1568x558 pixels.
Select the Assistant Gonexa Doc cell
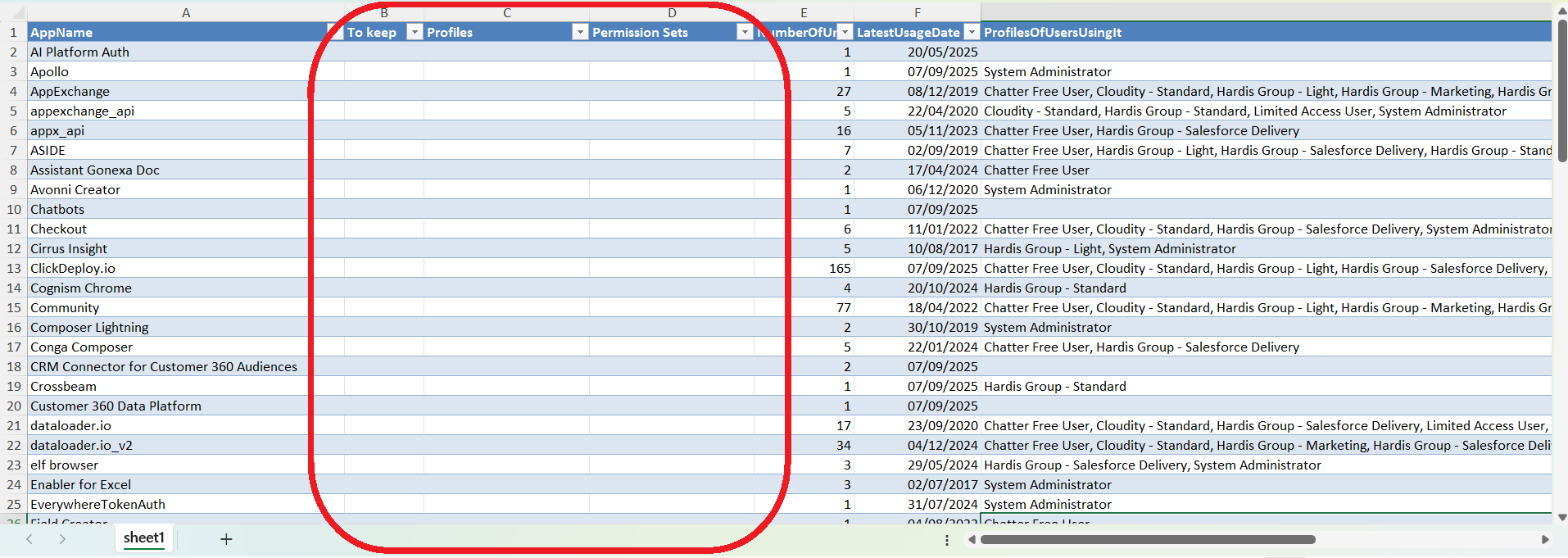186,170
